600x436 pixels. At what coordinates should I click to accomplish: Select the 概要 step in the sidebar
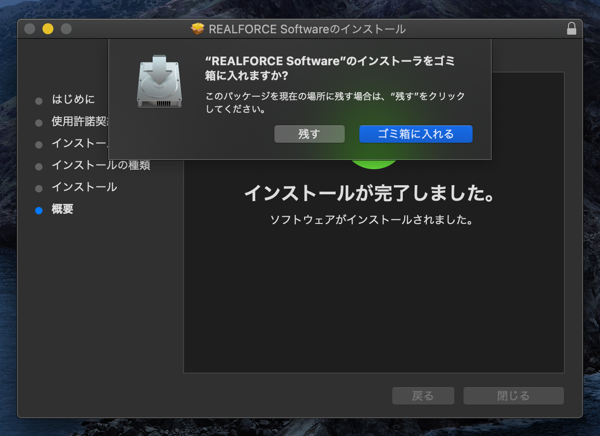(62, 209)
